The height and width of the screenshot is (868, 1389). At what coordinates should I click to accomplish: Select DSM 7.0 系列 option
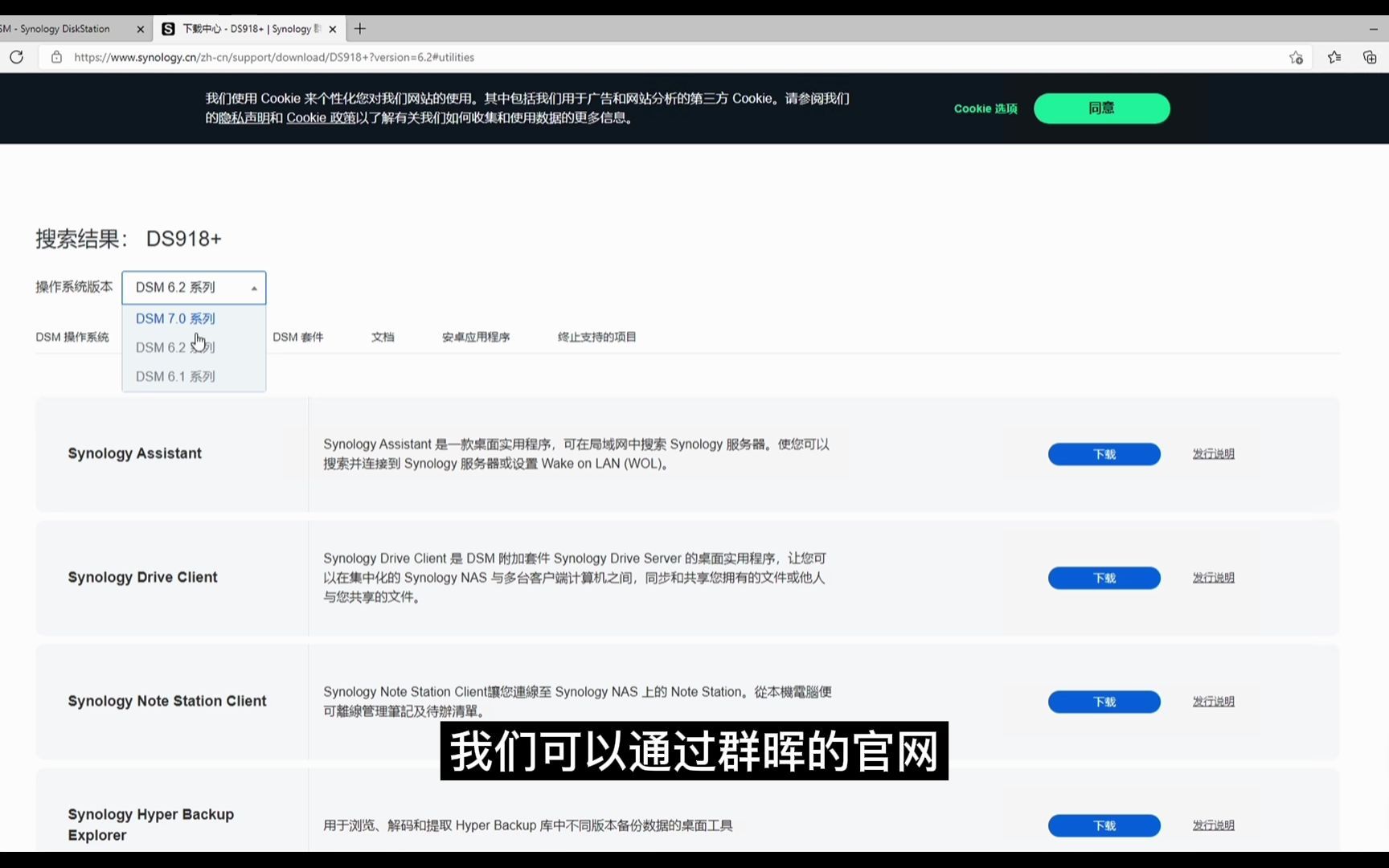(x=194, y=319)
